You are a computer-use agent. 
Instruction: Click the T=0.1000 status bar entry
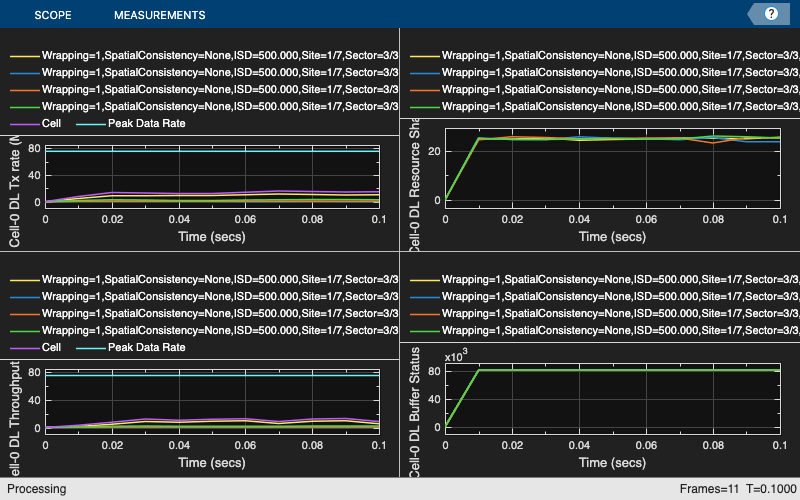[x=771, y=489]
